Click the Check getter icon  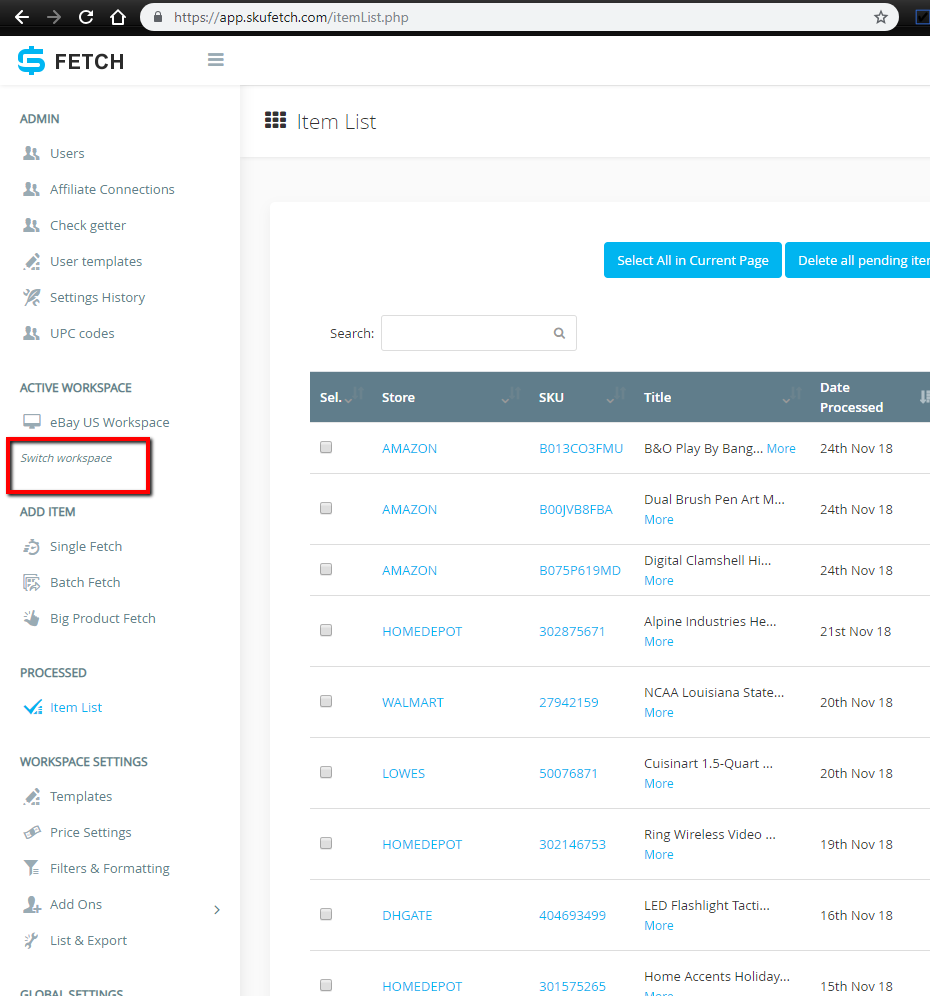31,225
